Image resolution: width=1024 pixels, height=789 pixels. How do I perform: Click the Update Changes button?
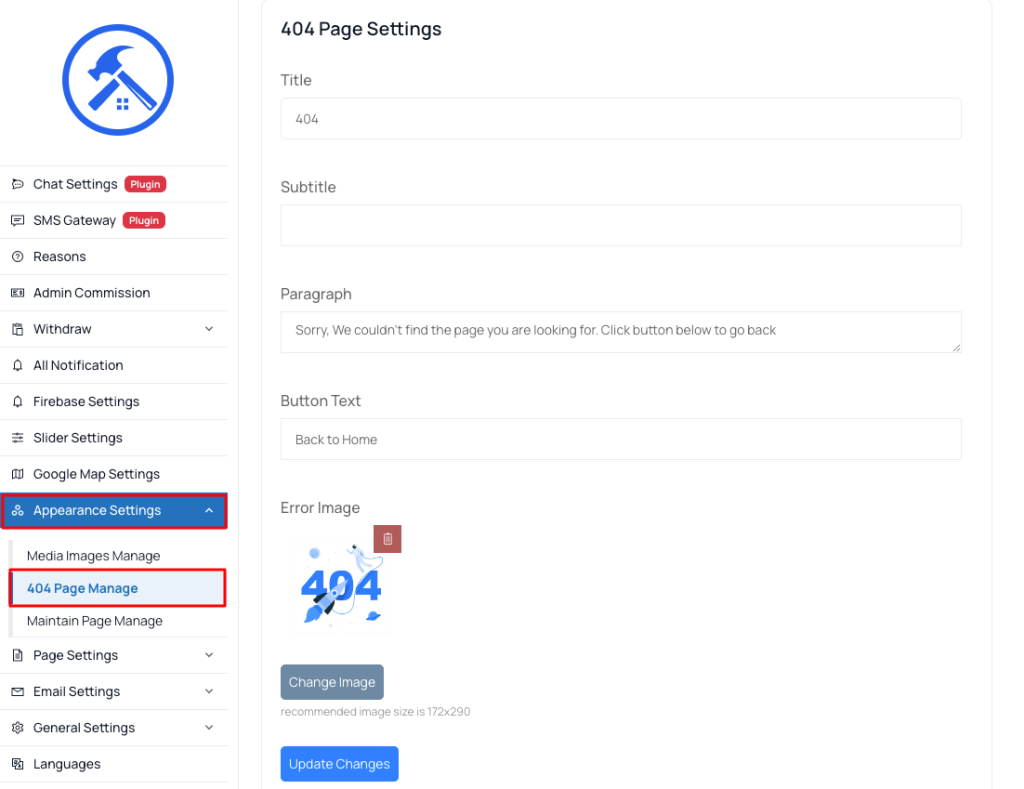tap(340, 764)
